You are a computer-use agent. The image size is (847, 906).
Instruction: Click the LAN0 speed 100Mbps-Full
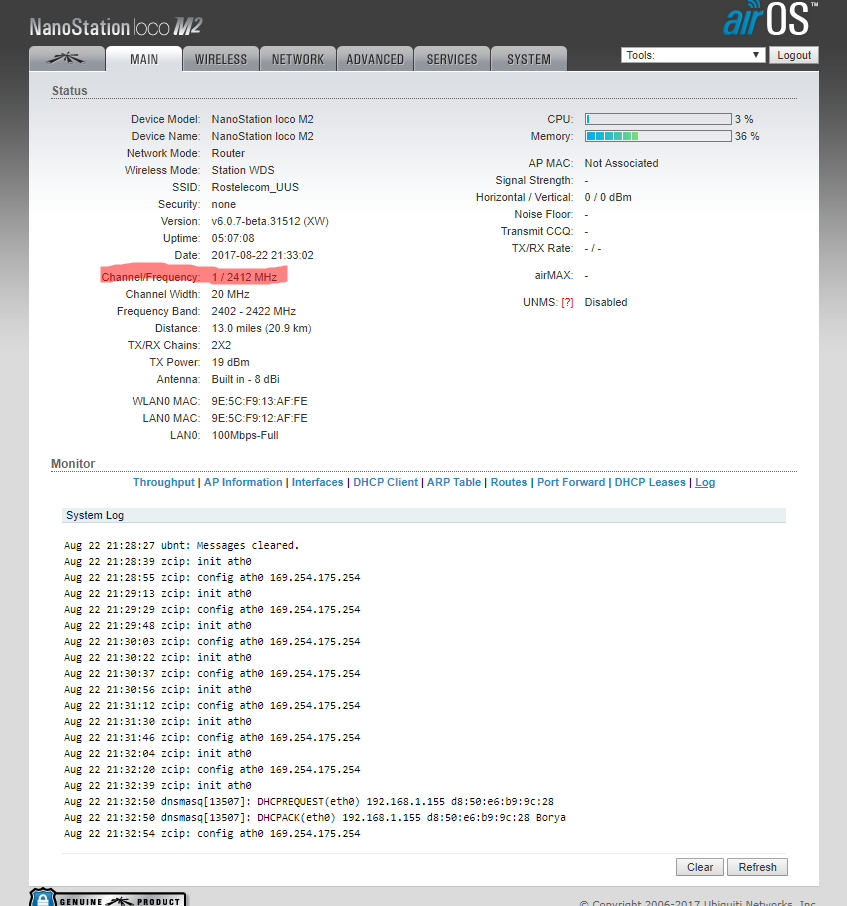point(245,435)
